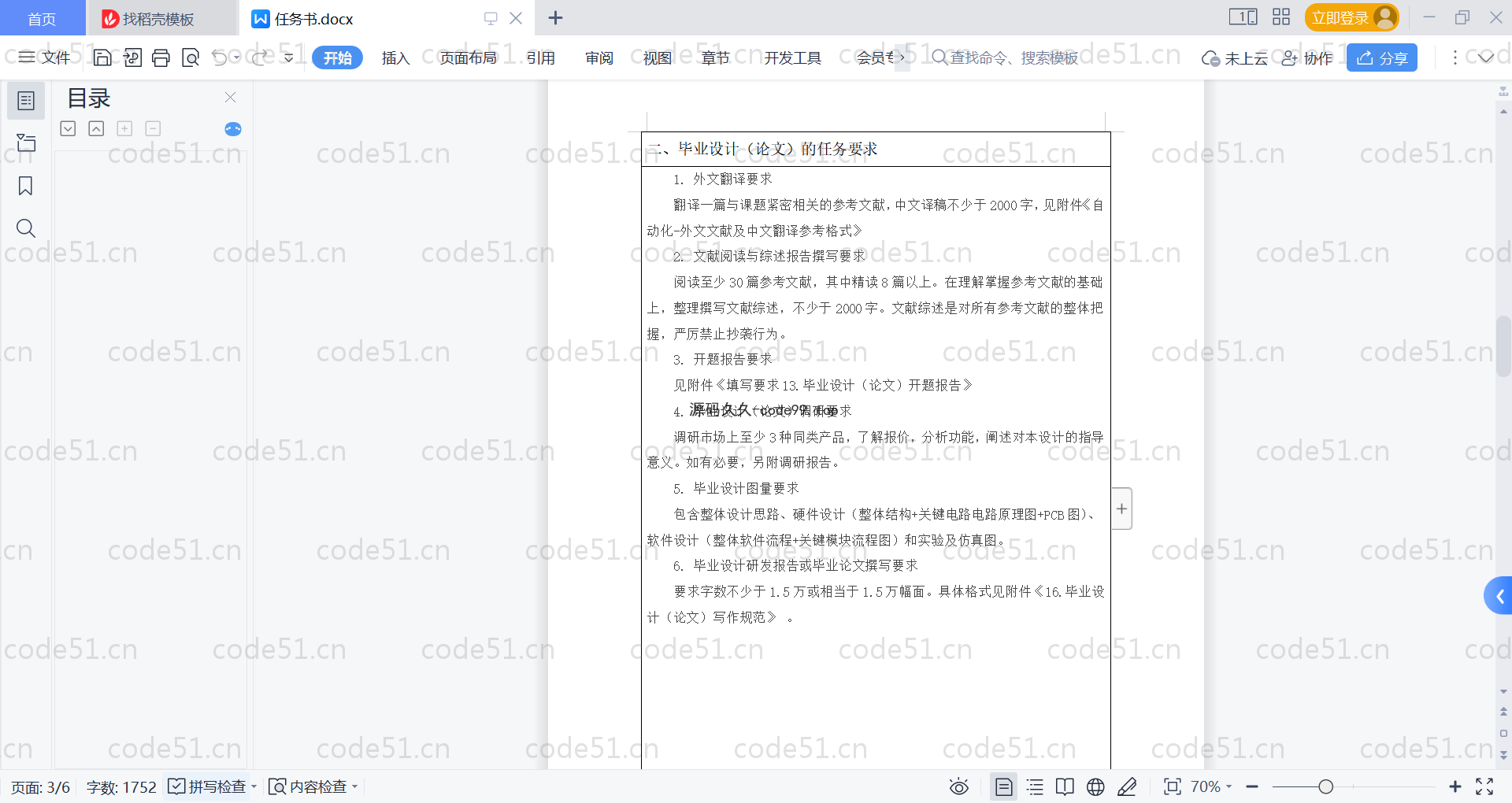This screenshot has width=1512, height=803.
Task: Click the 分享 share button
Action: tap(1381, 57)
